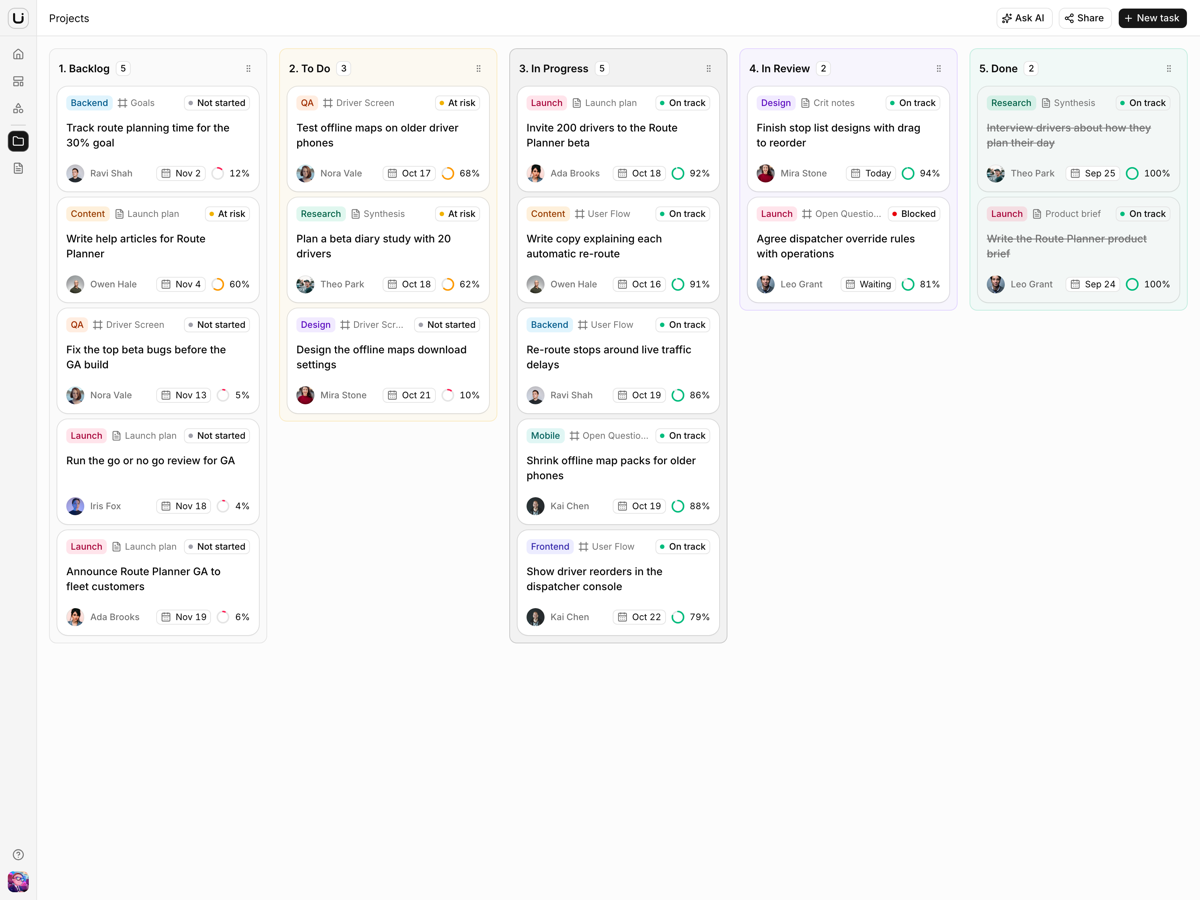Open the Home icon in the sidebar
Viewport: 1200px width, 900px height.
pyautogui.click(x=18, y=54)
